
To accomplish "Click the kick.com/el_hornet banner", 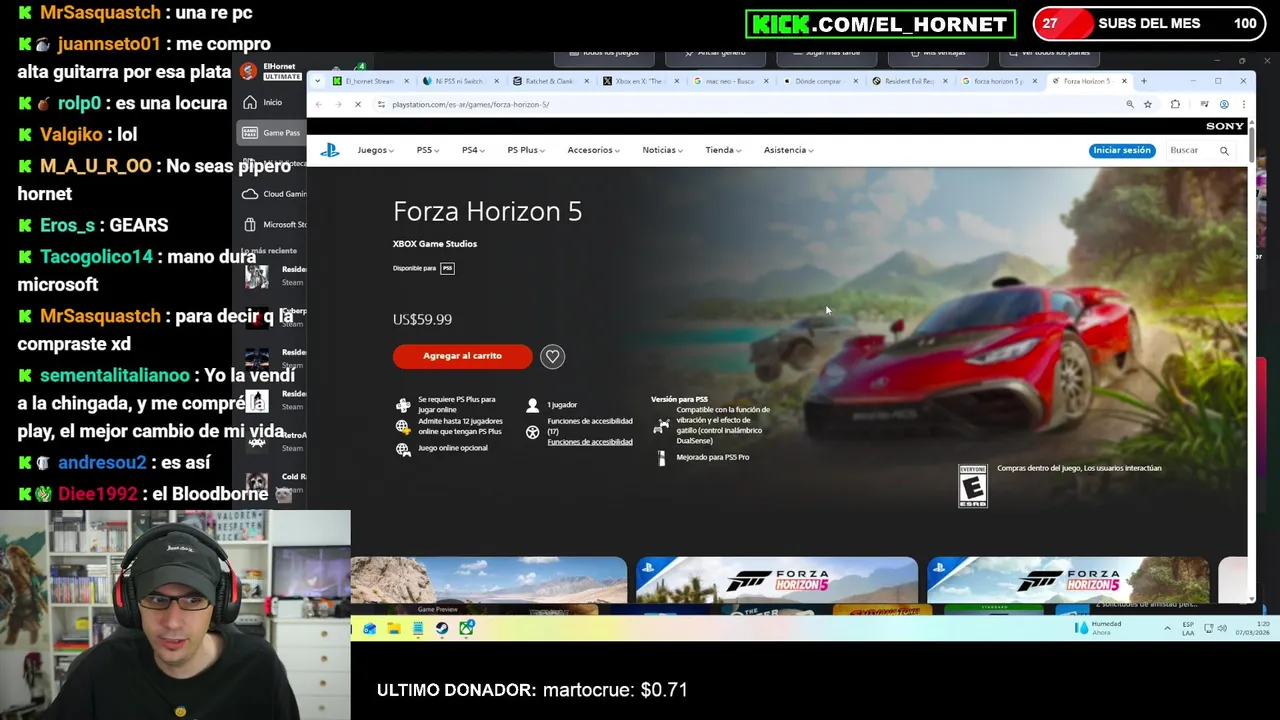I will [880, 24].
